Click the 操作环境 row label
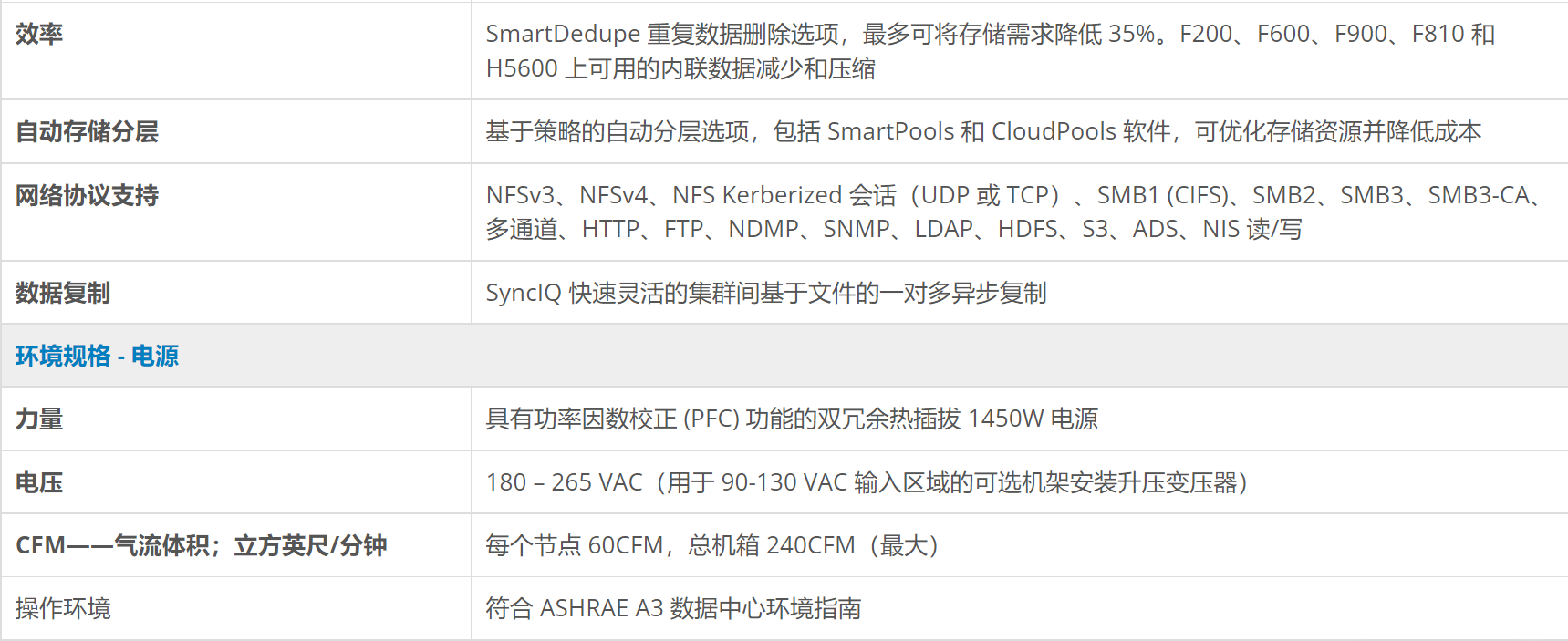Screen dimensions: 1568x641 pos(63,608)
